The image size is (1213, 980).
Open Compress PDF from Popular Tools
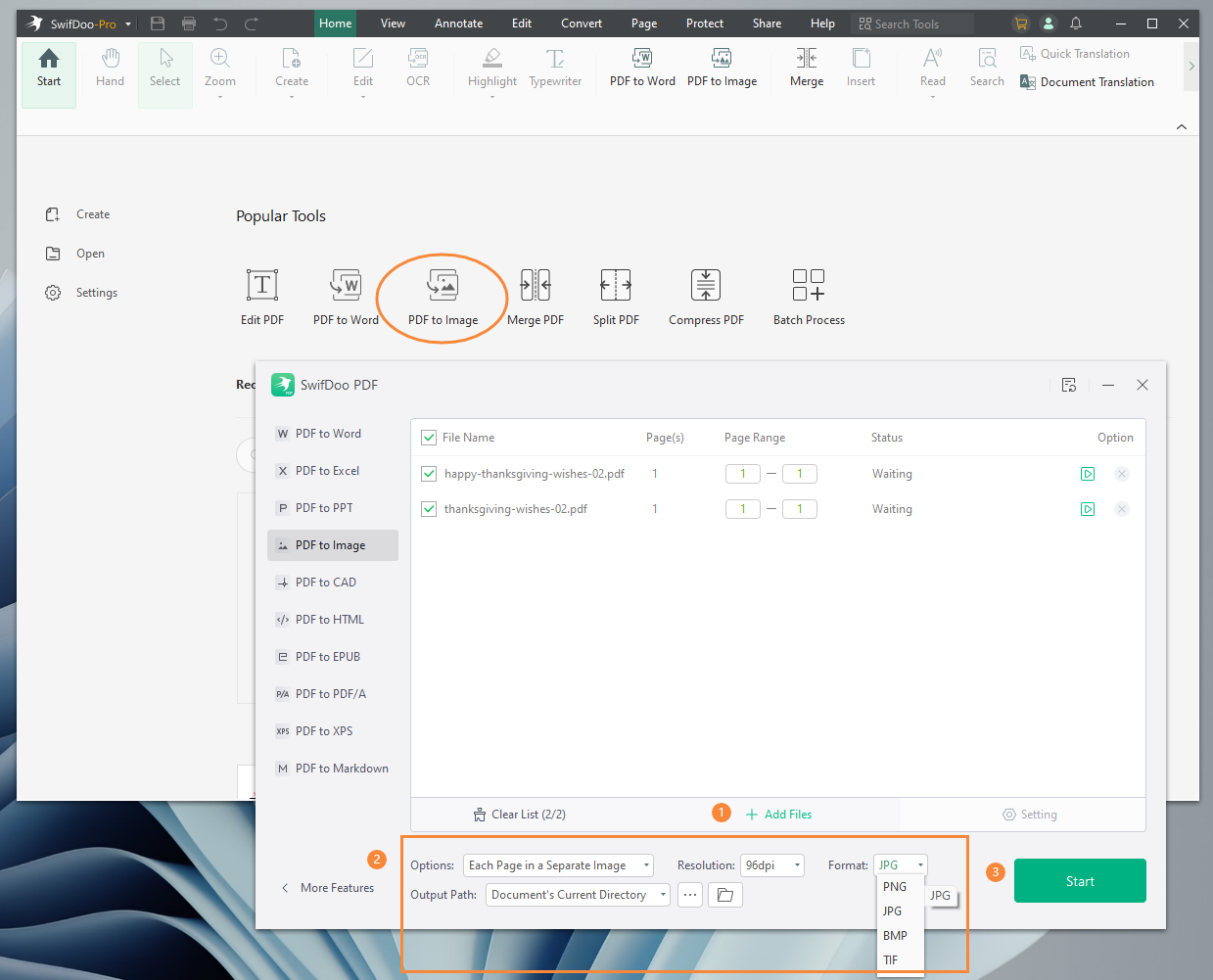tap(706, 297)
